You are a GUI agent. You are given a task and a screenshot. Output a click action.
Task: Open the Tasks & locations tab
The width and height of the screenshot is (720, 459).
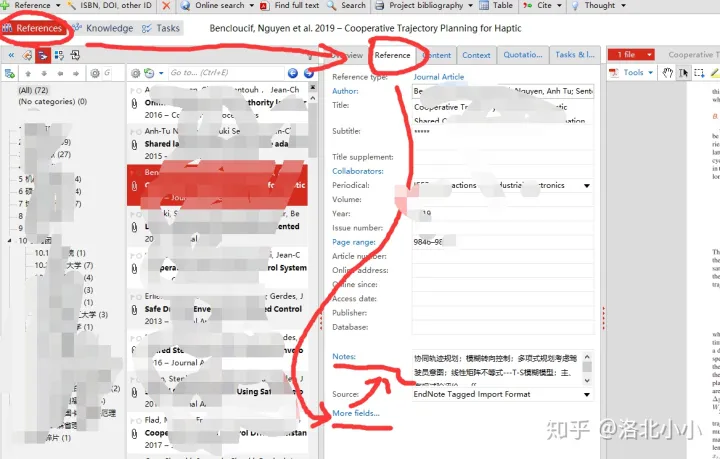click(x=575, y=55)
